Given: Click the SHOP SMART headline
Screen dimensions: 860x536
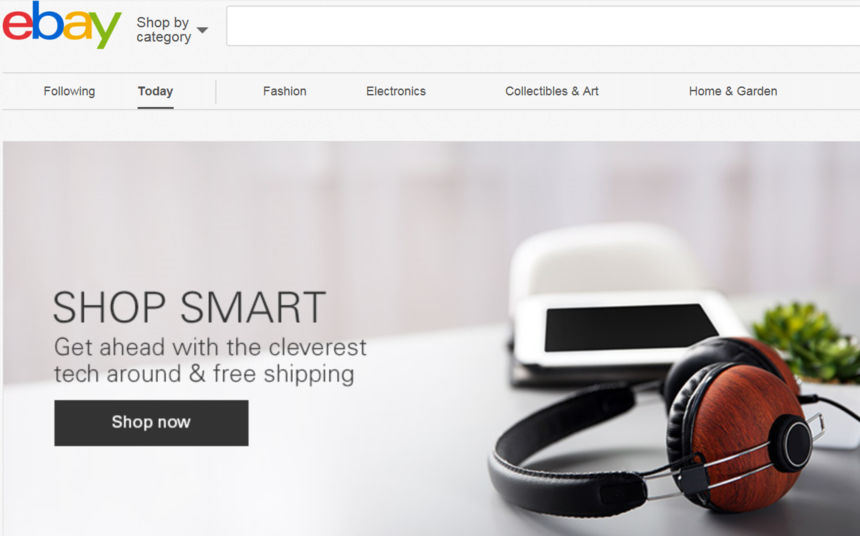Looking at the screenshot, I should [x=189, y=307].
